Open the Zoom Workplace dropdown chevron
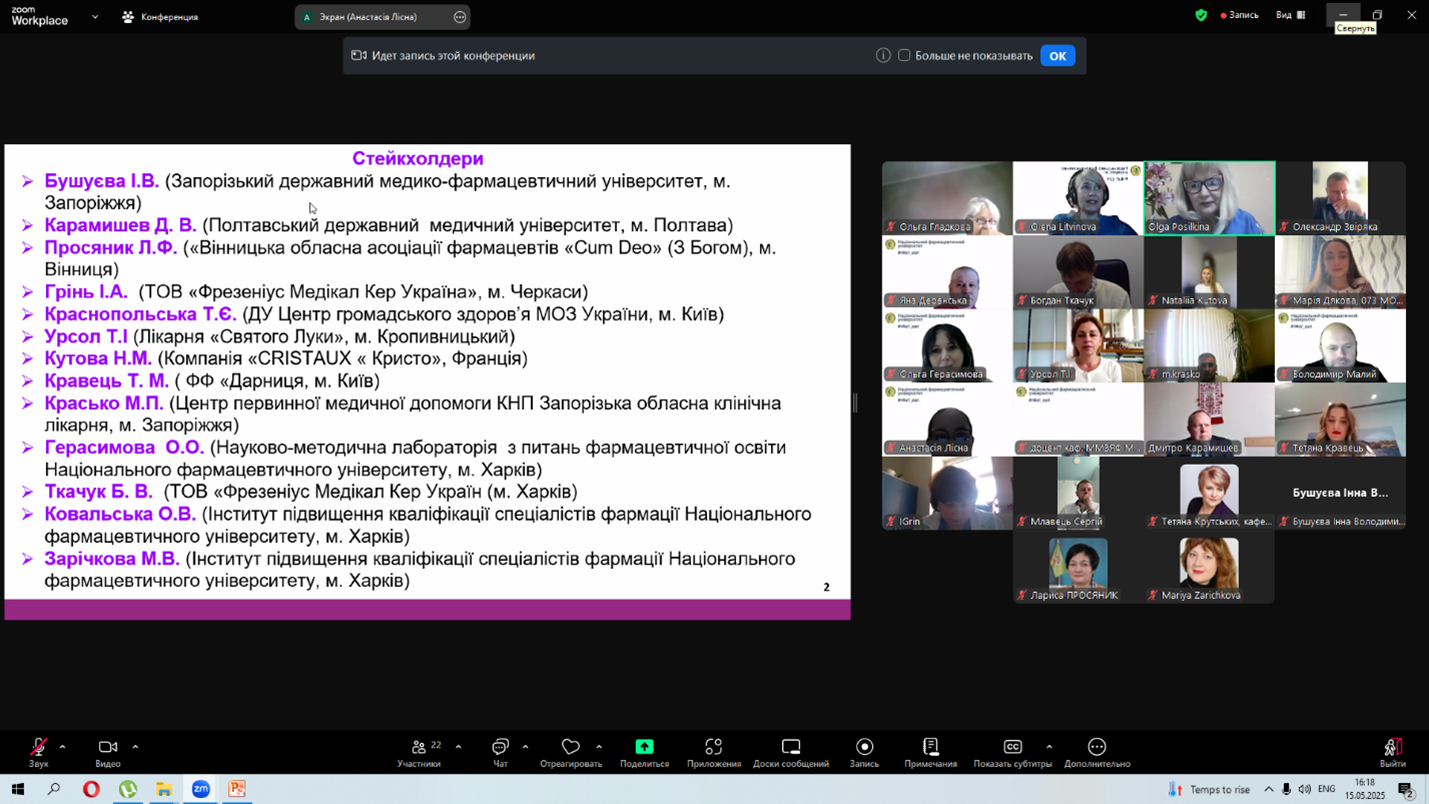 coord(95,17)
